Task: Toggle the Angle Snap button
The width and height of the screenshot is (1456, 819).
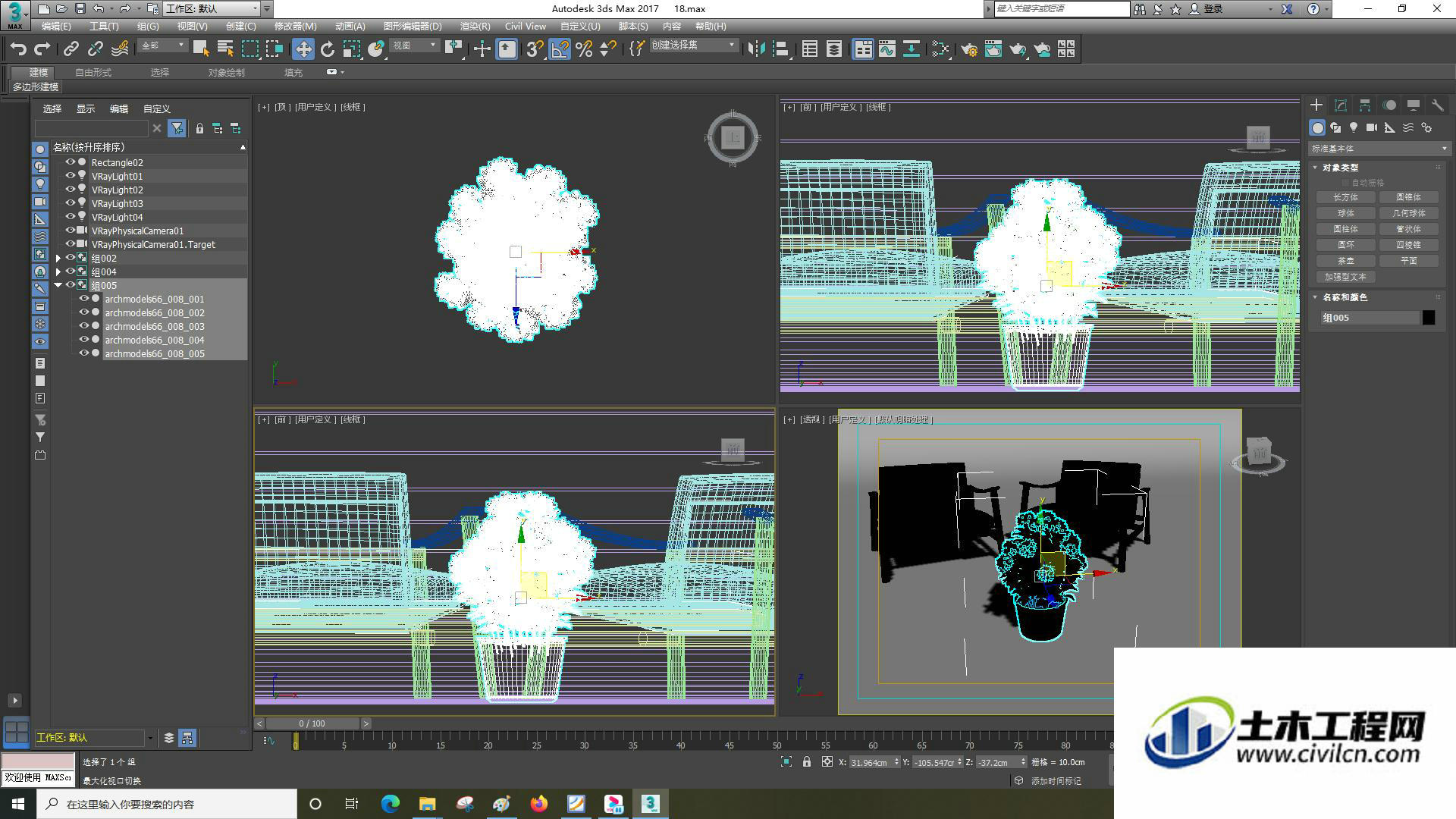Action: point(560,49)
